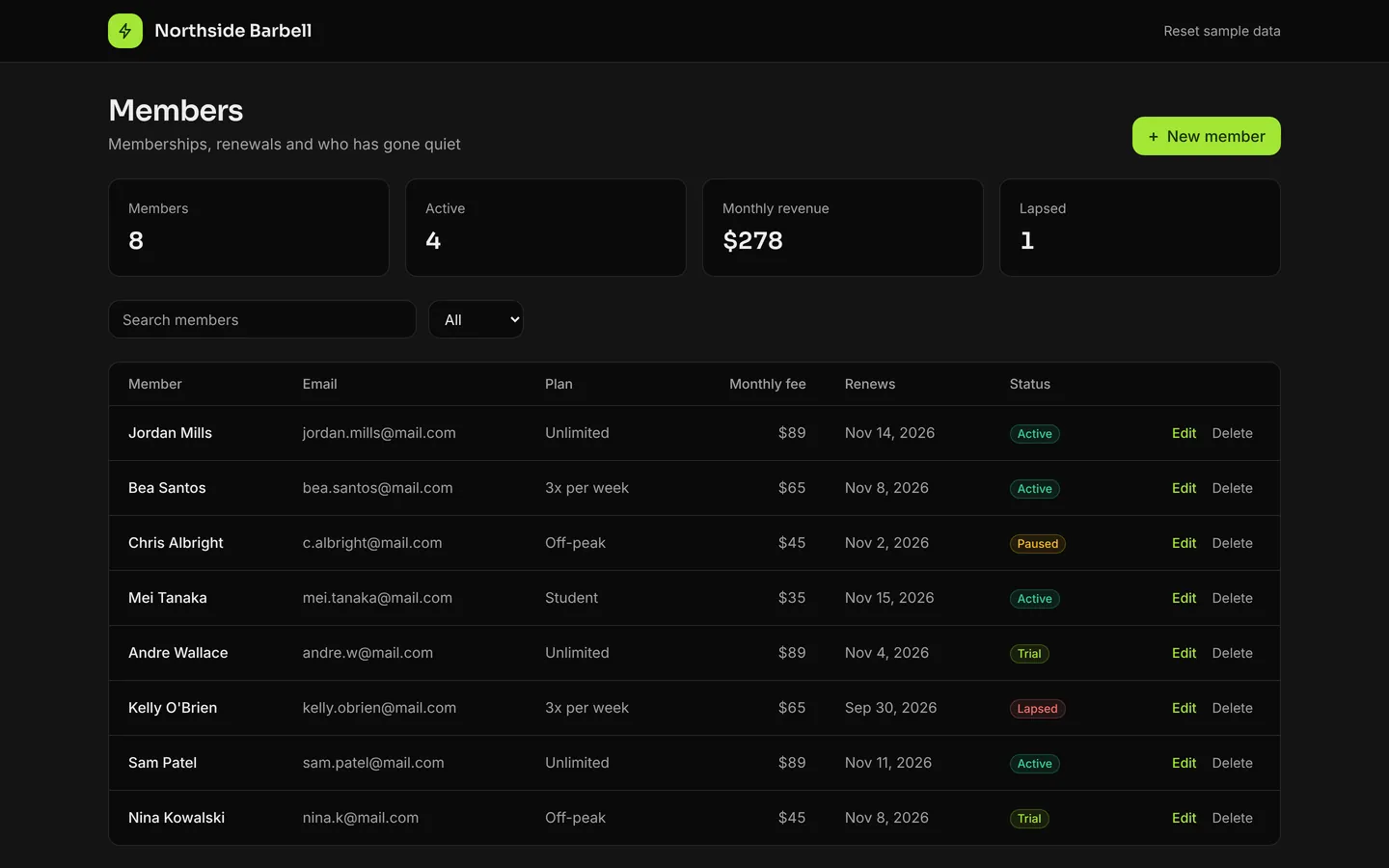Click the Lapsed status badge for Kelly O'Brien

pyautogui.click(x=1037, y=709)
